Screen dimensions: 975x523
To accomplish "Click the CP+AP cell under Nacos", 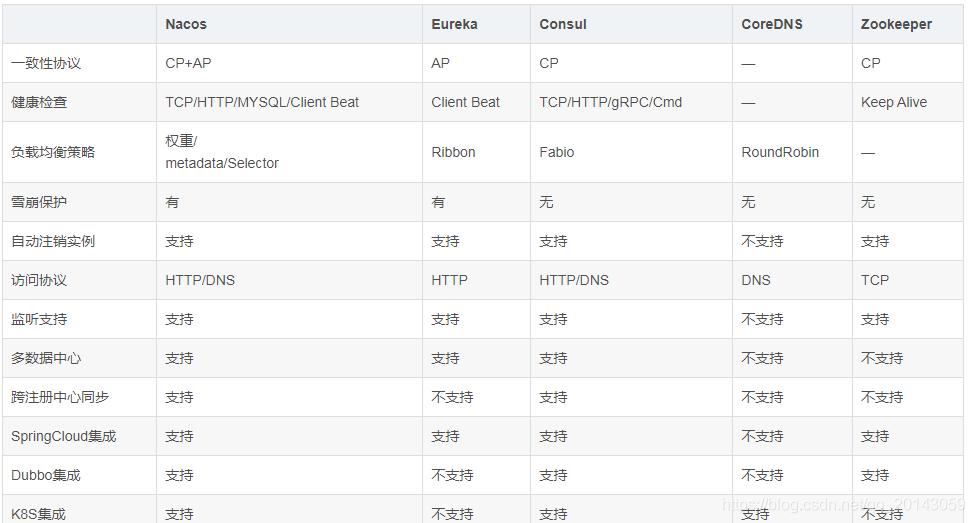I will pyautogui.click(x=188, y=63).
